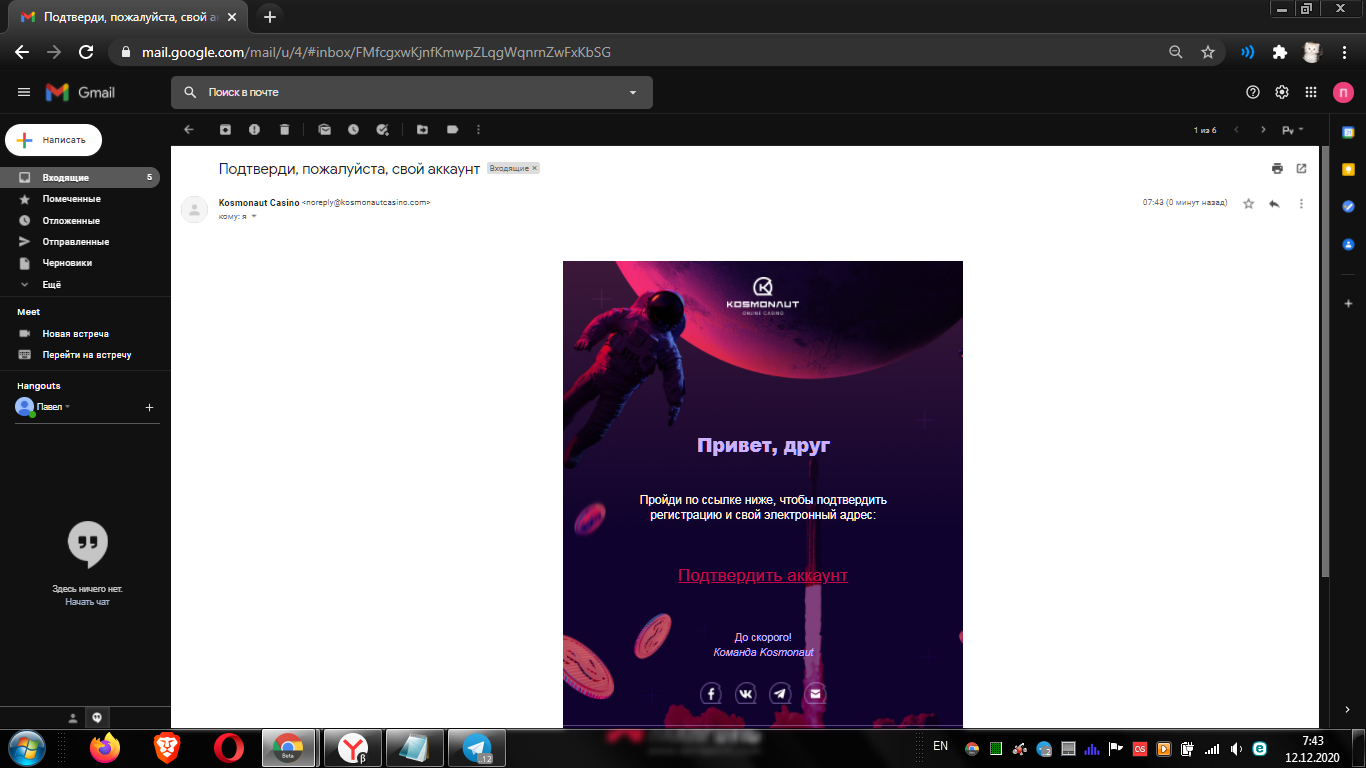Click the 'Написать' compose button

tap(53, 140)
